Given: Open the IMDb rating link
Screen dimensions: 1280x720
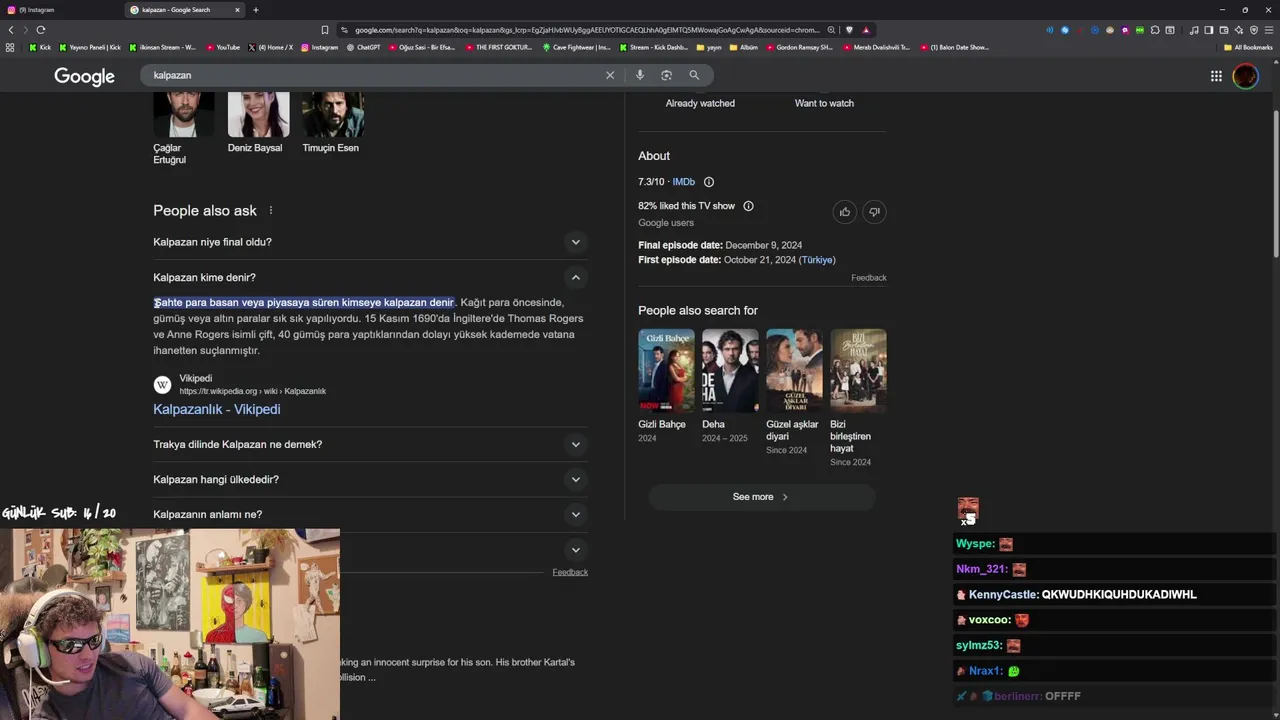Looking at the screenshot, I should 683,182.
